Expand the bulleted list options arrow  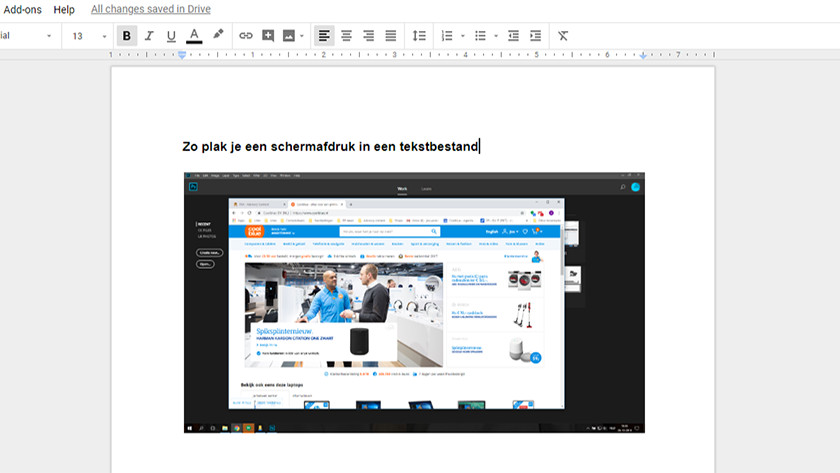496,36
